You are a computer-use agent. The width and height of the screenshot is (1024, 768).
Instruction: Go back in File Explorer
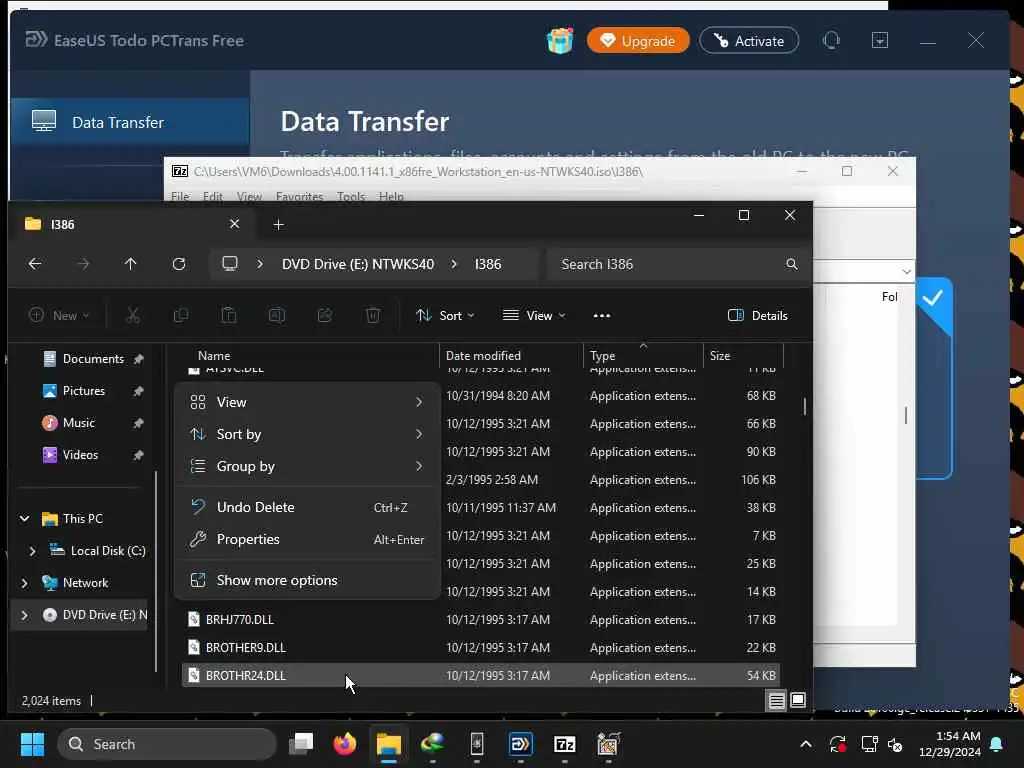tap(35, 264)
